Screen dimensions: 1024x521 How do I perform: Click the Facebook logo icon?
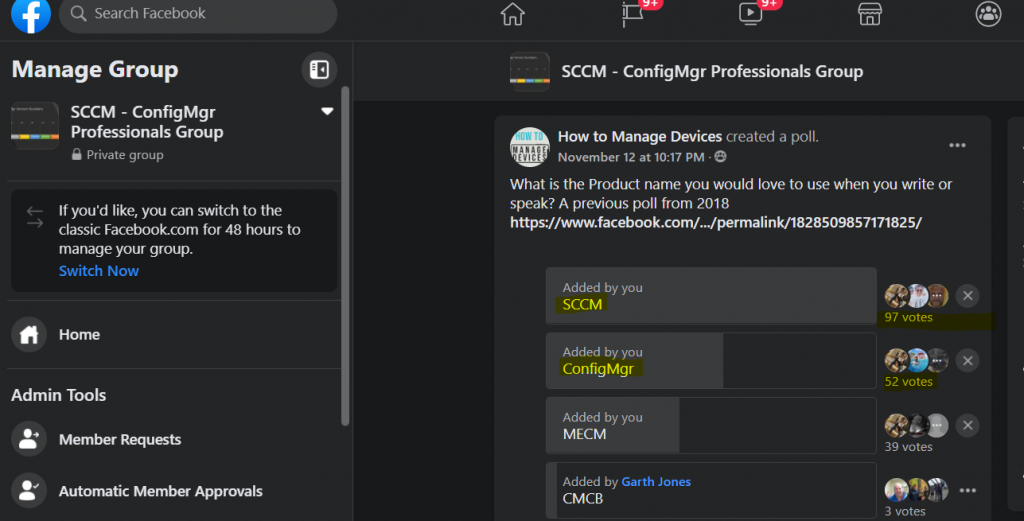click(x=31, y=14)
